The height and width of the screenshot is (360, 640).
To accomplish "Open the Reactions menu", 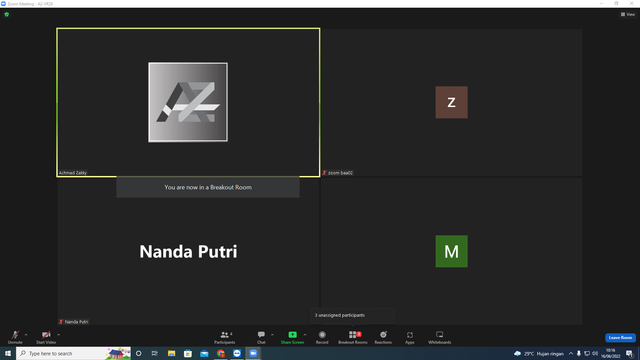I will pyautogui.click(x=383, y=337).
